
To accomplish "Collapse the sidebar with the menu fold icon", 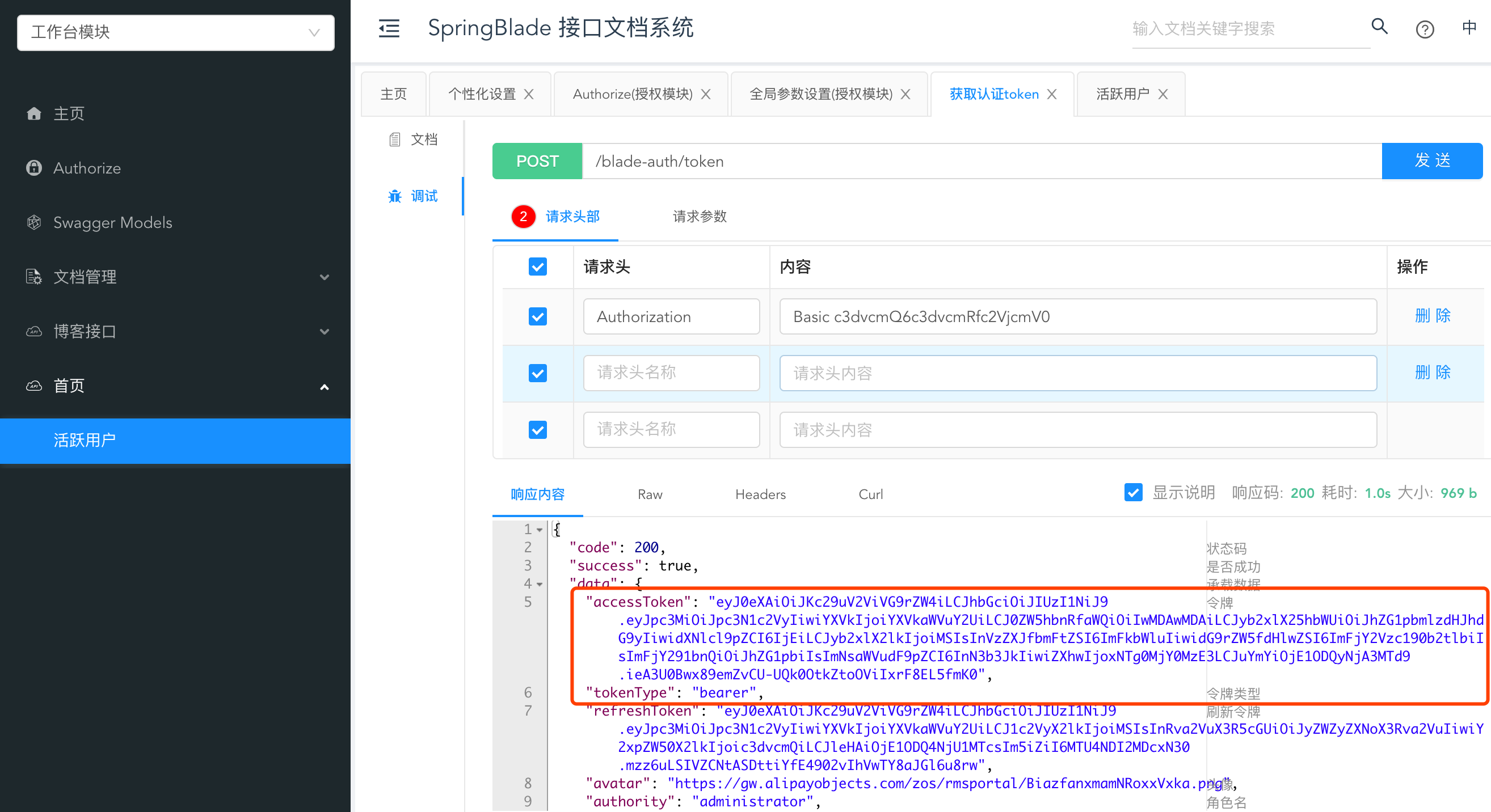I will [x=389, y=28].
